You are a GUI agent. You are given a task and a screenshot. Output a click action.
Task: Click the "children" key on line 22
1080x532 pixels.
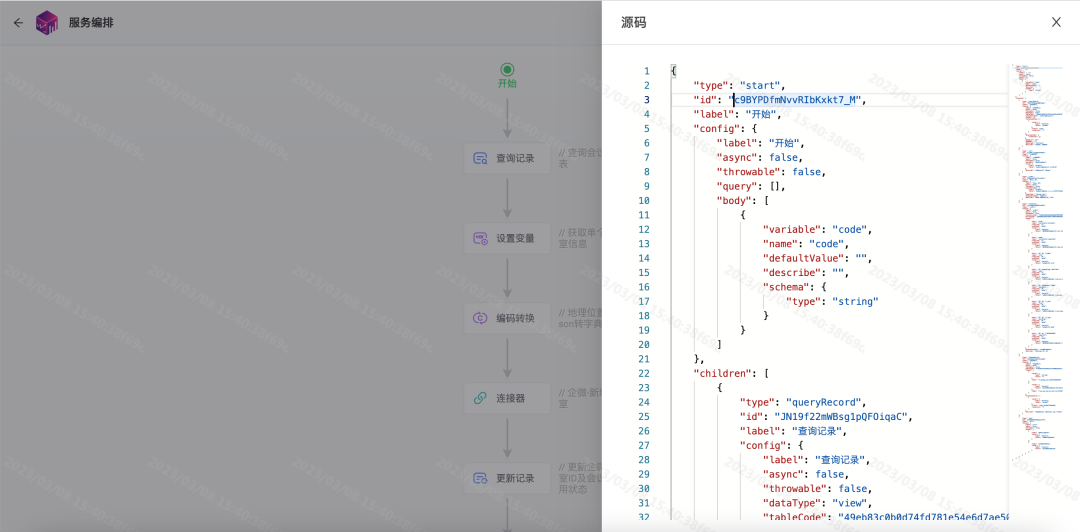click(722, 374)
